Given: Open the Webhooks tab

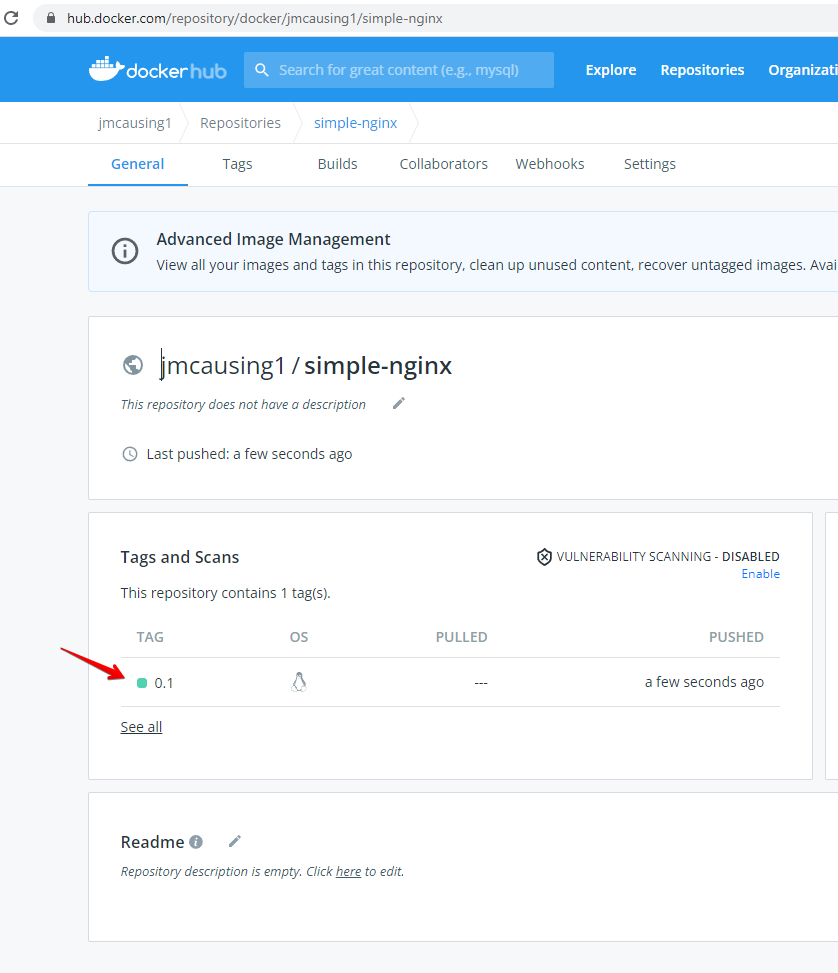Looking at the screenshot, I should coord(550,164).
